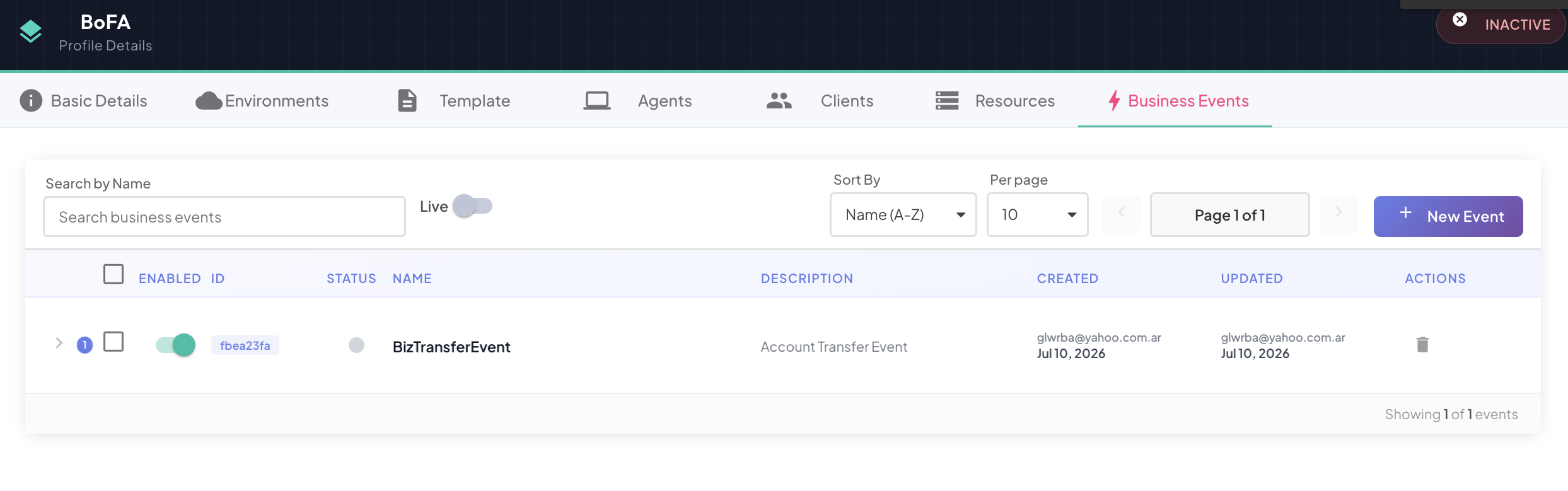Click the ACTIONS column header
1568x491 pixels.
1435,279
